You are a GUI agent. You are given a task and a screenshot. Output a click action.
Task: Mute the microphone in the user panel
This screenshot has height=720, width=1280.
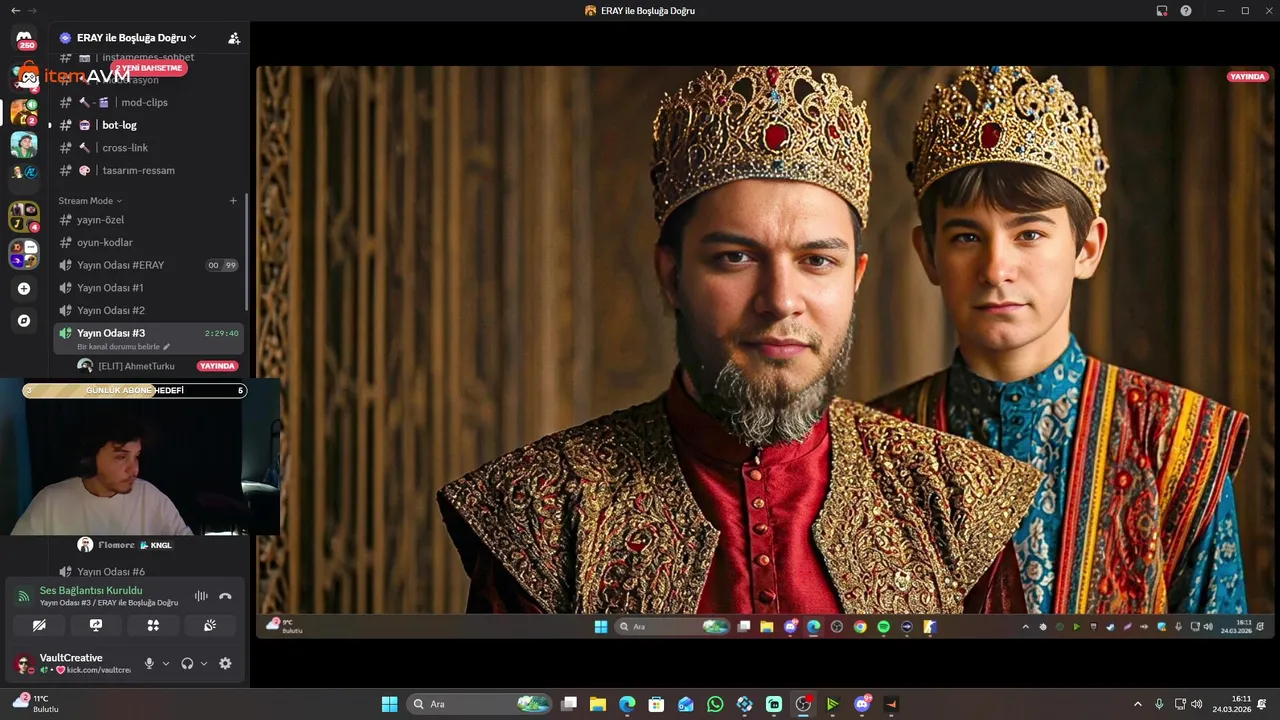[x=149, y=663]
